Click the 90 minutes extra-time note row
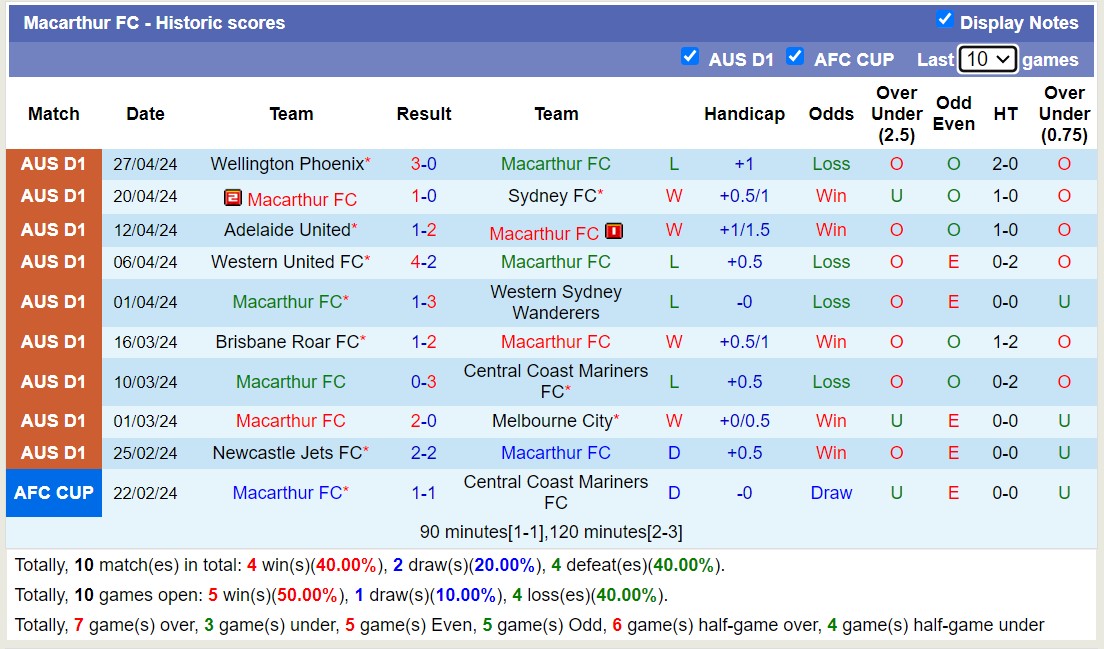The height and width of the screenshot is (649, 1104). (x=556, y=531)
